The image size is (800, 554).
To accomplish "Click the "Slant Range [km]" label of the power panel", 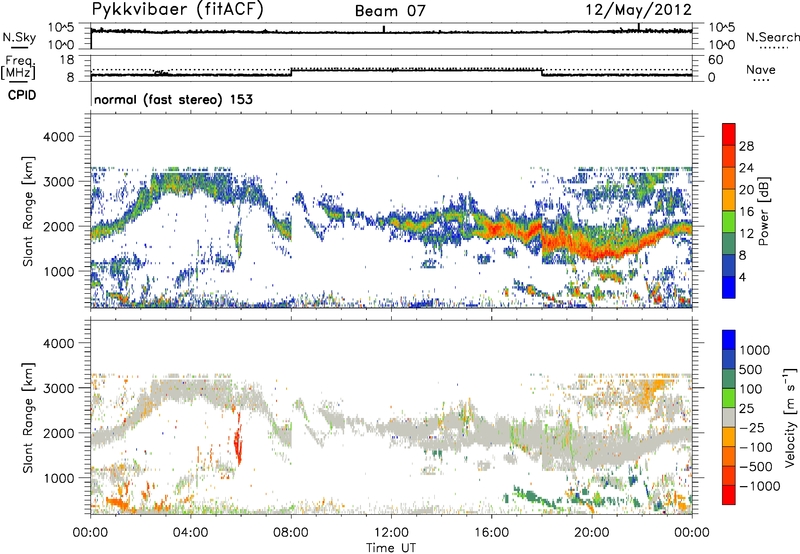I will click(28, 211).
